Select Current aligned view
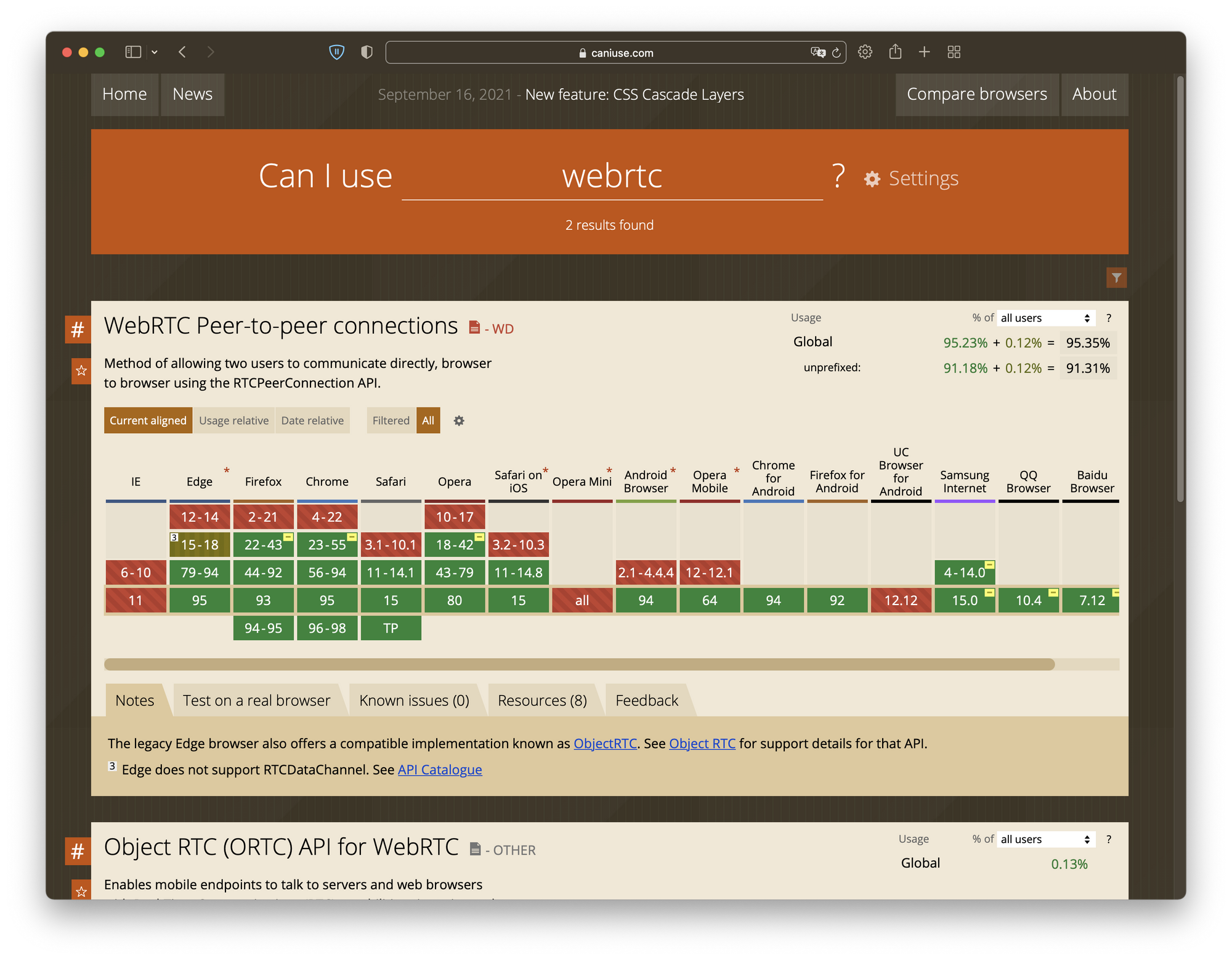The width and height of the screenshot is (1232, 960). (148, 420)
